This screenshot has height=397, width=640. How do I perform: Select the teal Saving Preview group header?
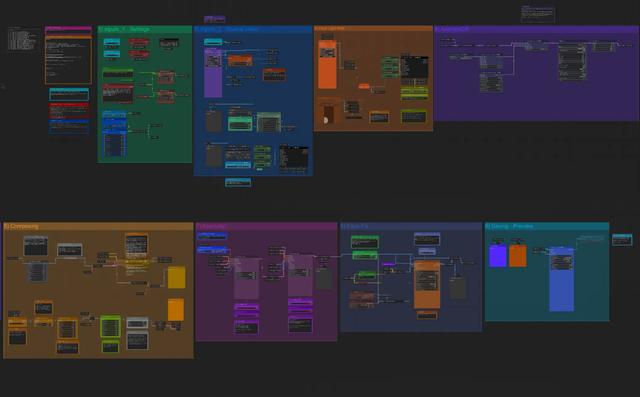click(x=547, y=226)
